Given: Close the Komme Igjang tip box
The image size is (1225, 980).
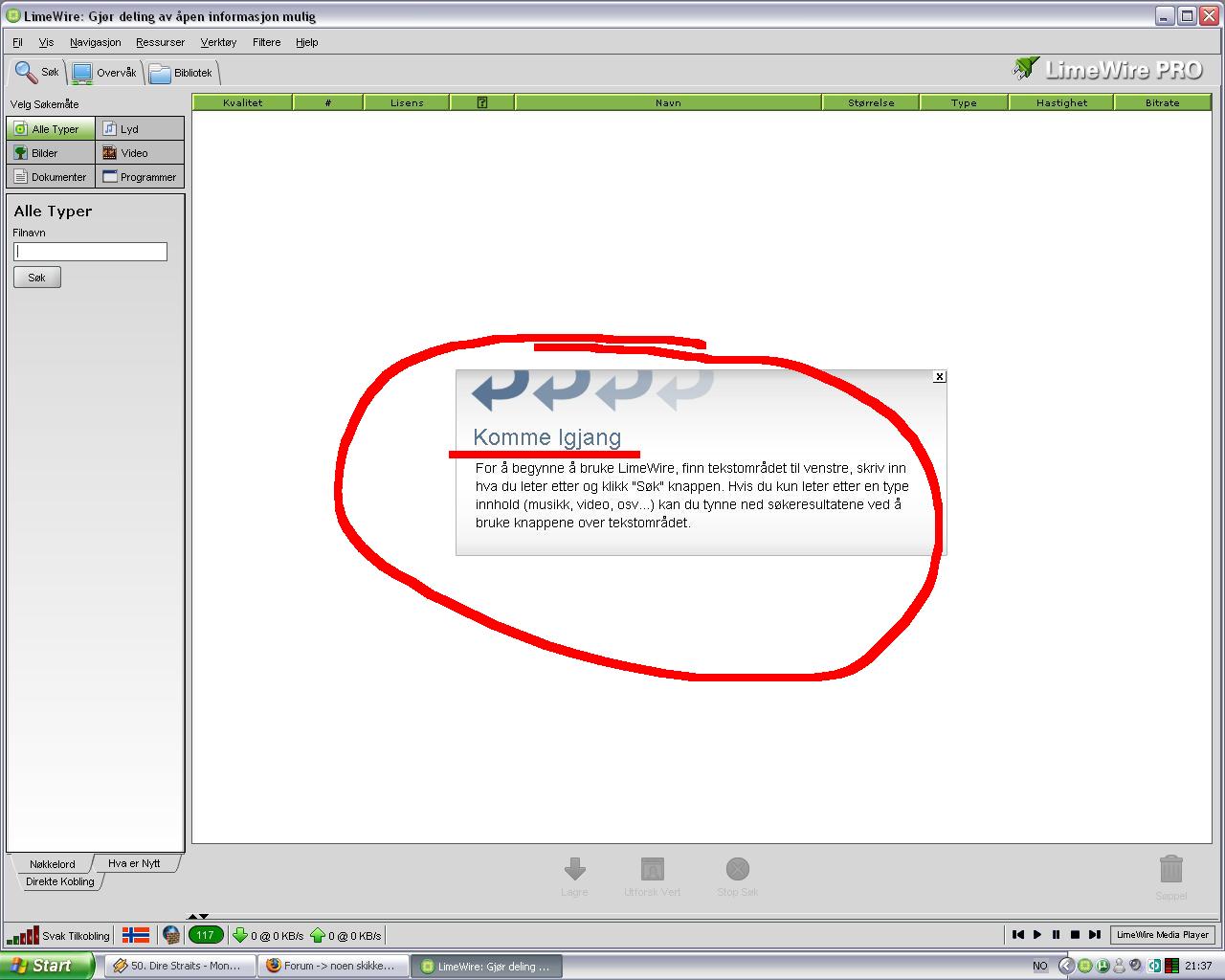Looking at the screenshot, I should (x=940, y=377).
